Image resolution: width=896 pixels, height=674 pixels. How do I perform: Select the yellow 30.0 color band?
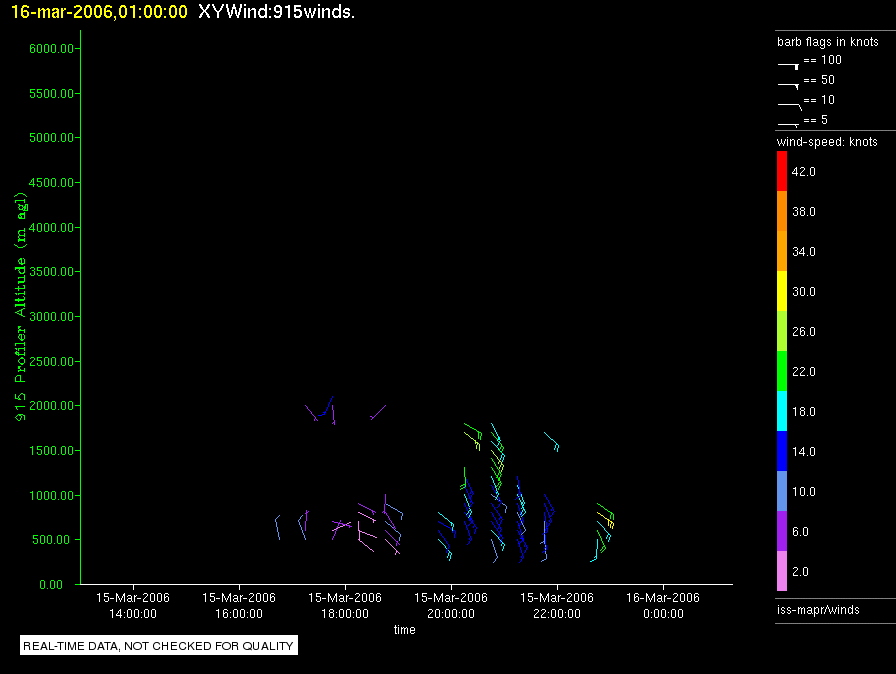tap(782, 291)
